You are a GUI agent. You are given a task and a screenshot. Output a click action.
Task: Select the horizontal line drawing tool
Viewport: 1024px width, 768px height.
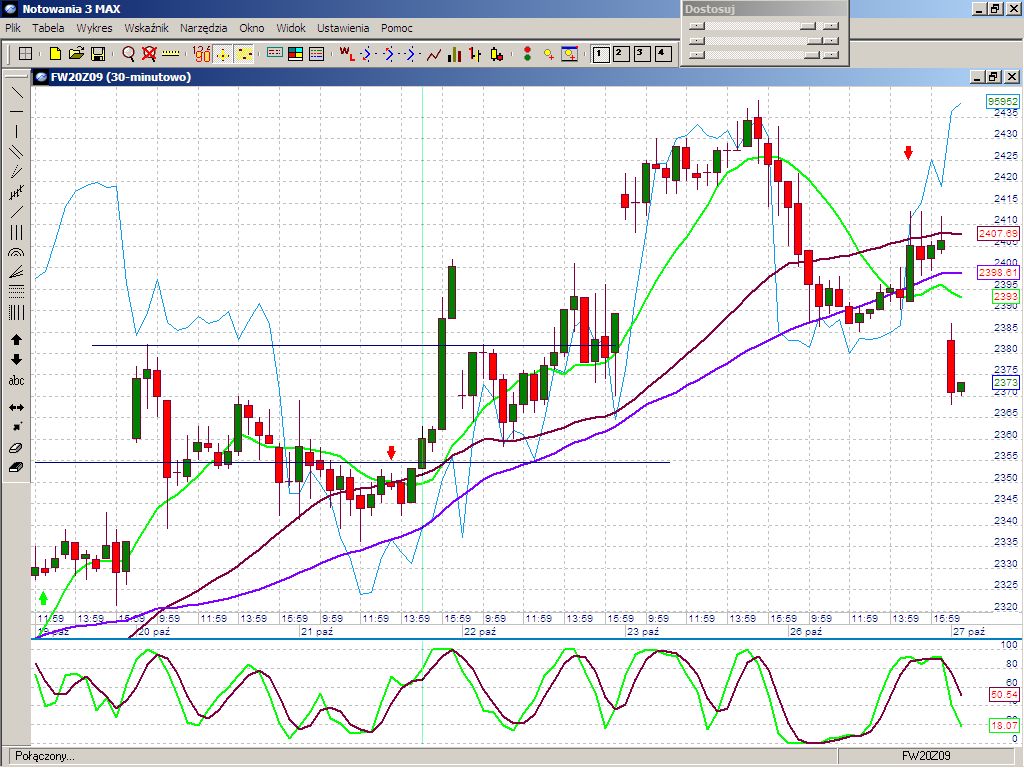click(x=17, y=112)
